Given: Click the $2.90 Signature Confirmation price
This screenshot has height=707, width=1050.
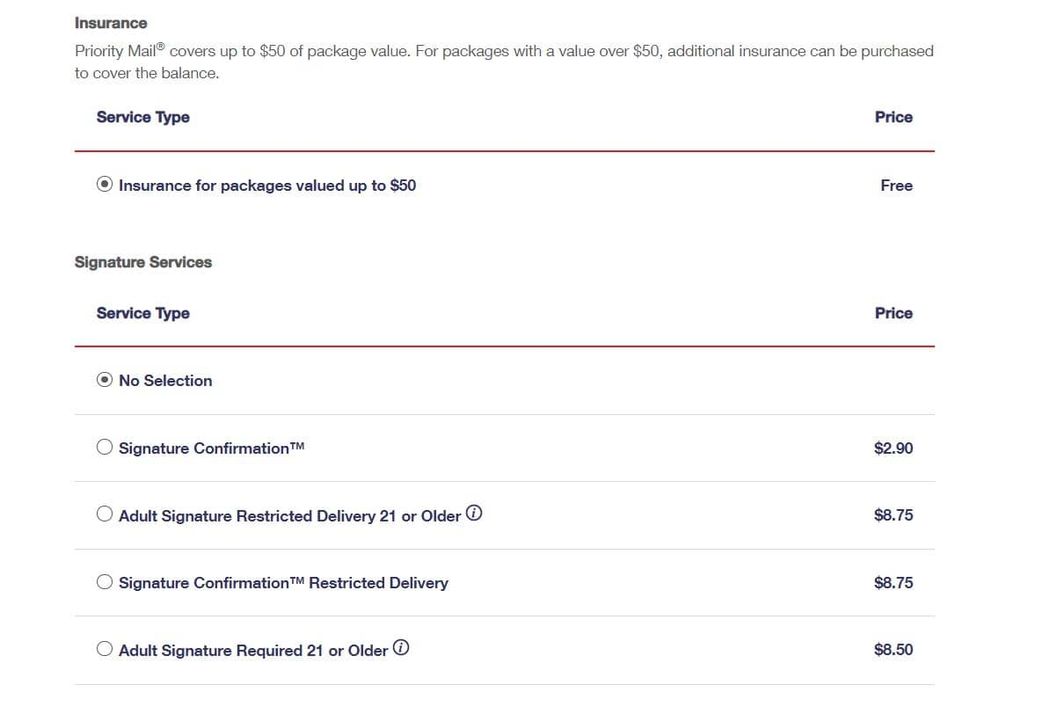Looking at the screenshot, I should [x=893, y=448].
